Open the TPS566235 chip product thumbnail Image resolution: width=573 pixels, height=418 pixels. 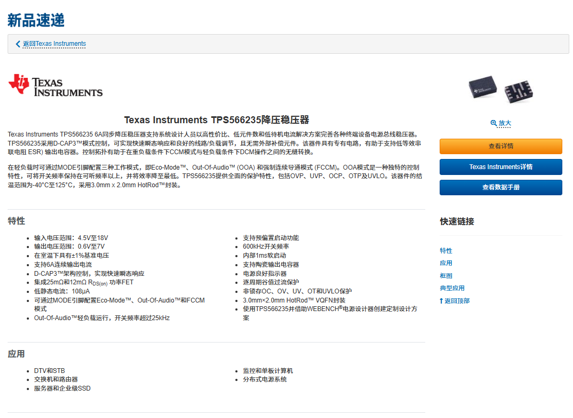(x=501, y=90)
